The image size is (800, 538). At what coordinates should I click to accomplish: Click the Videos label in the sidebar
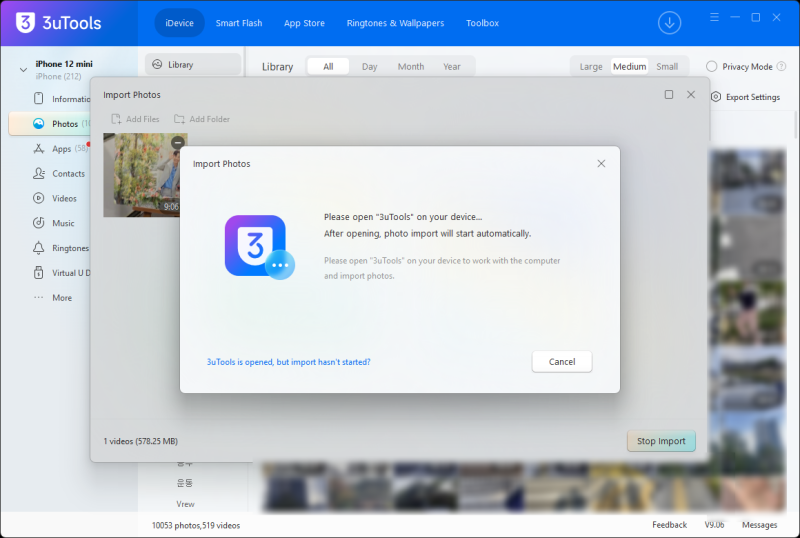[x=64, y=198]
